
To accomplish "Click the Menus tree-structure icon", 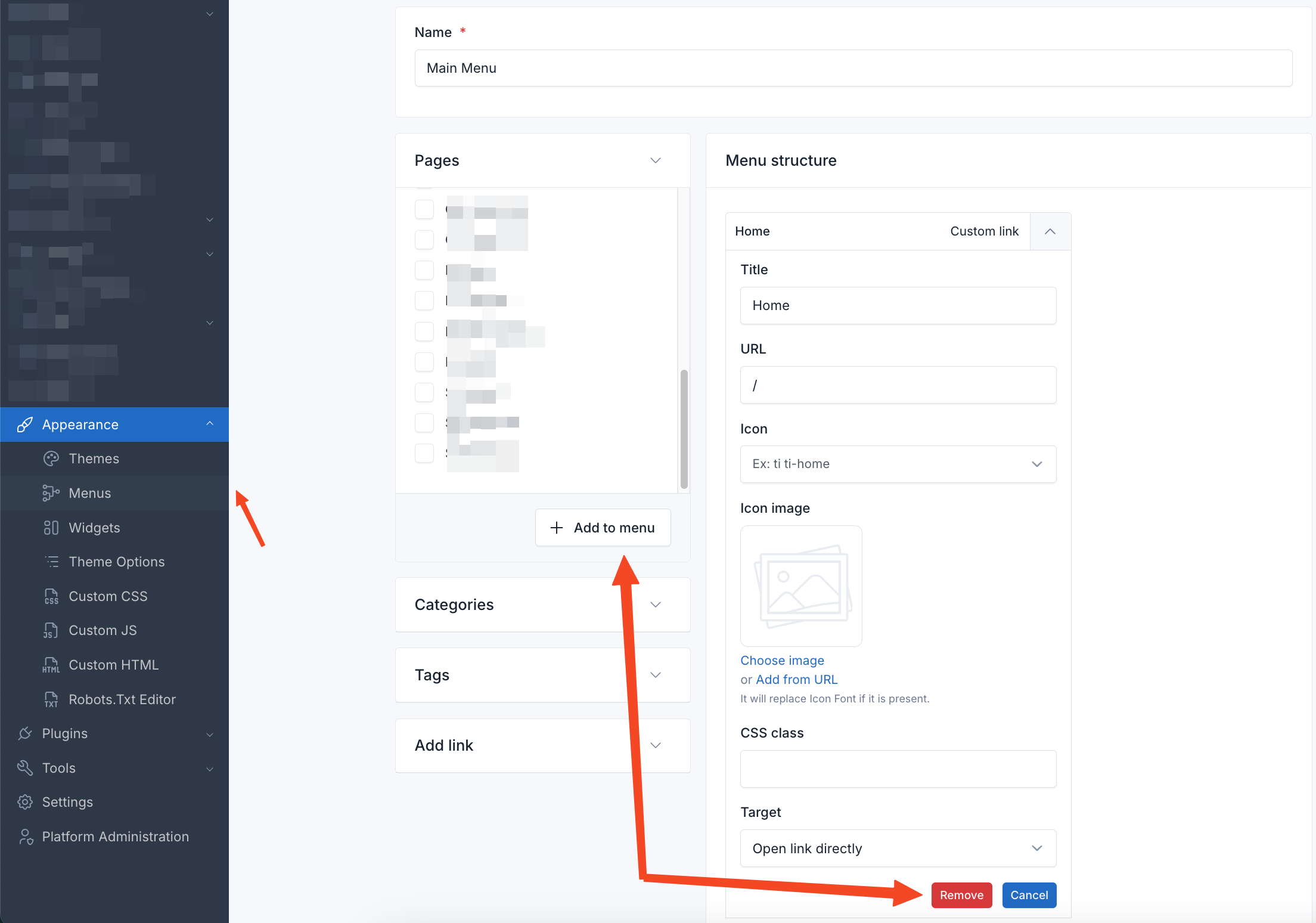I will point(51,493).
